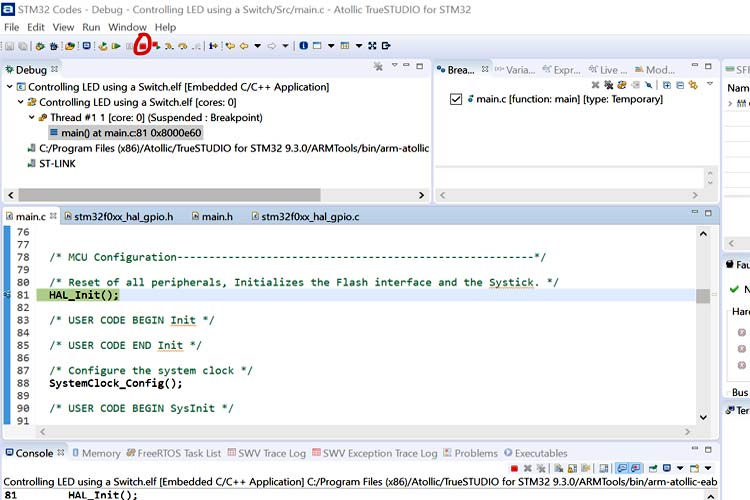Click the Step Into icon
750x500 pixels.
(x=169, y=46)
